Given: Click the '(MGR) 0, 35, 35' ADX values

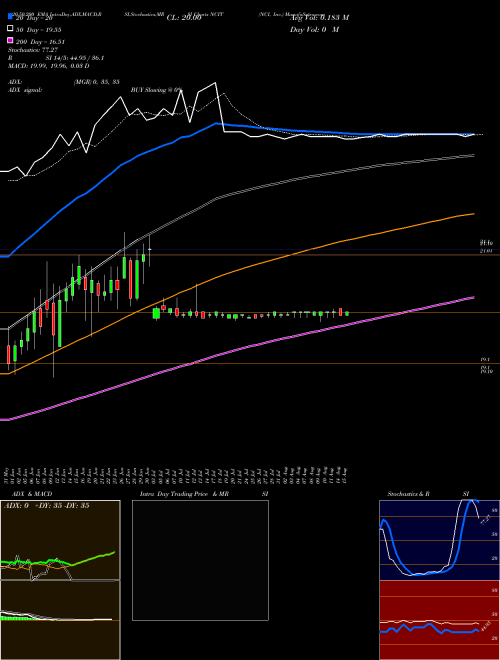Looking at the screenshot, I should pyautogui.click(x=96, y=82).
